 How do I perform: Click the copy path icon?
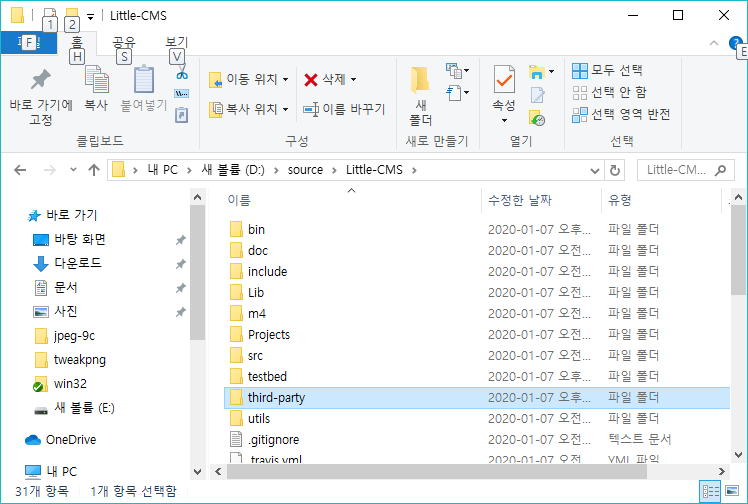click(182, 93)
